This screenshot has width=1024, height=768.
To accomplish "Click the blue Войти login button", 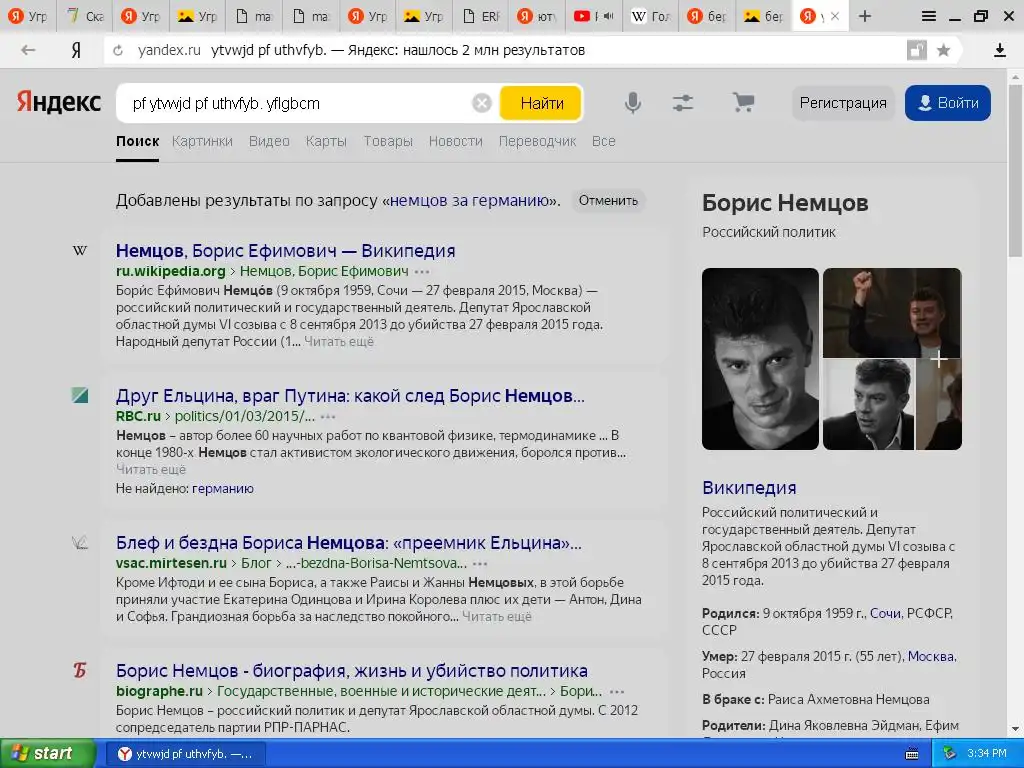I will [x=948, y=103].
